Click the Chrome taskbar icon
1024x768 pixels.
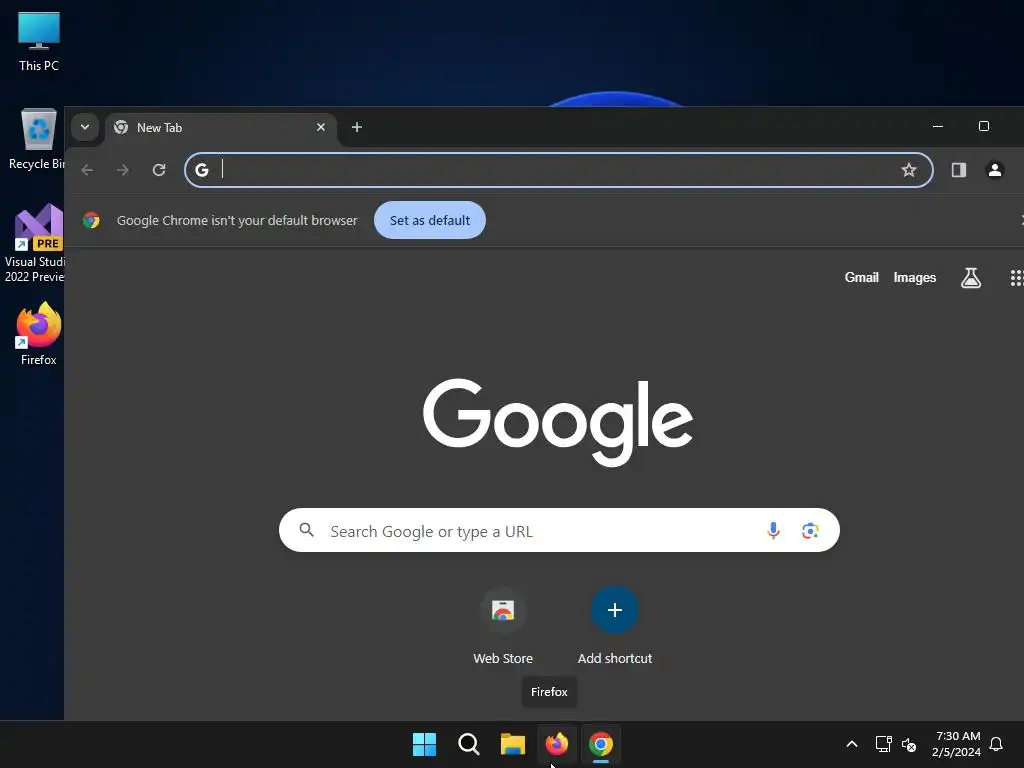(601, 744)
